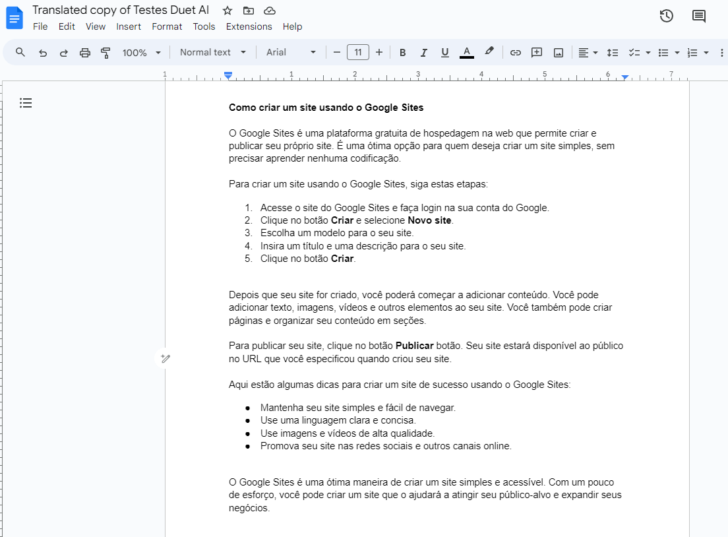The height and width of the screenshot is (537, 728).
Task: Open the Edit menu
Action: 66,26
